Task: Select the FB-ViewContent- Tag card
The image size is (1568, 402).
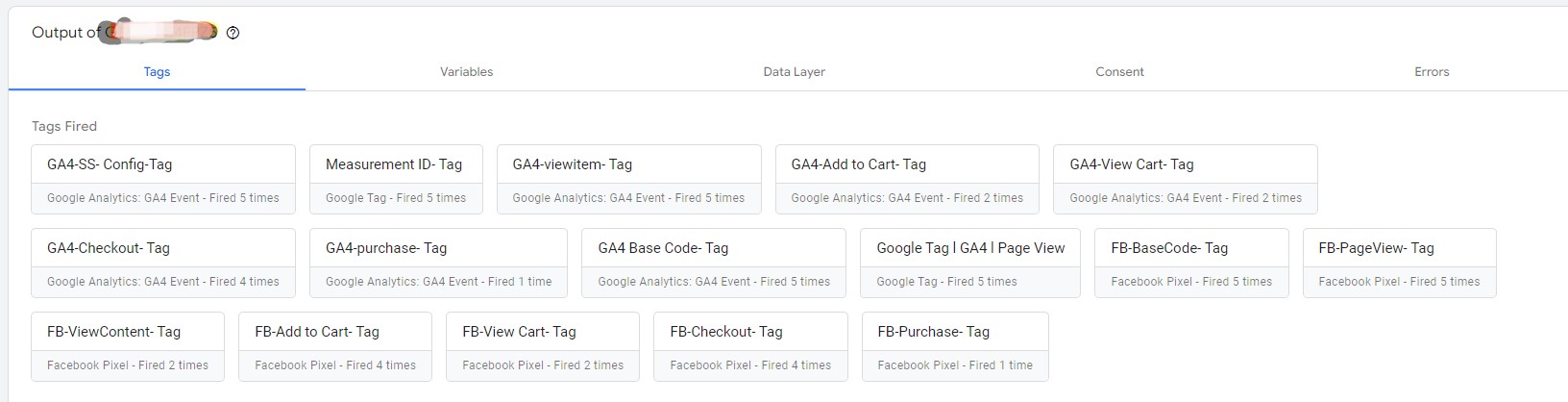Action: pyautogui.click(x=128, y=346)
